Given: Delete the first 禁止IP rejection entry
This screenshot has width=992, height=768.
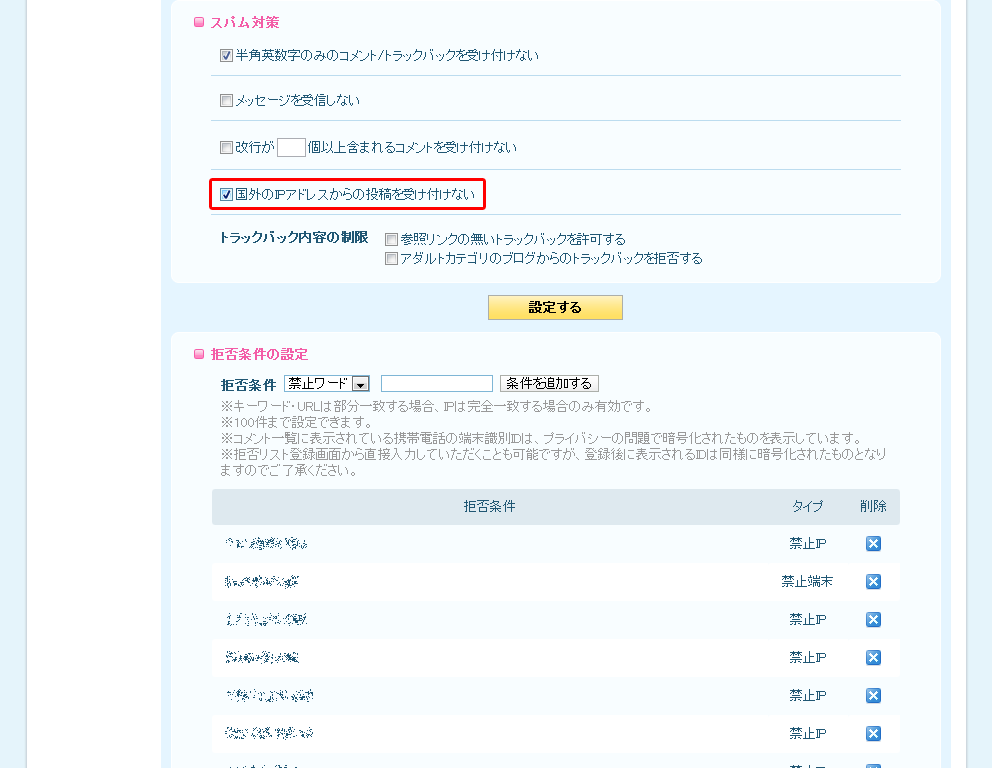Looking at the screenshot, I should coord(873,543).
